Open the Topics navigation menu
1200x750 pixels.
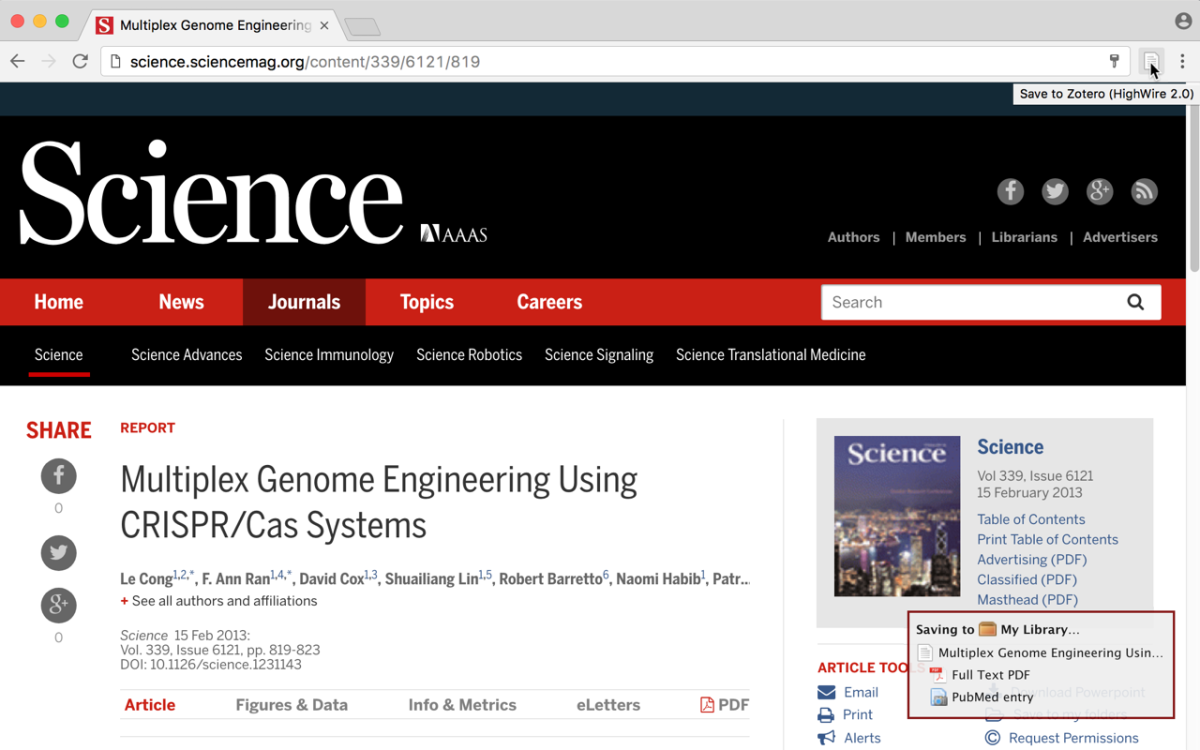coord(427,302)
